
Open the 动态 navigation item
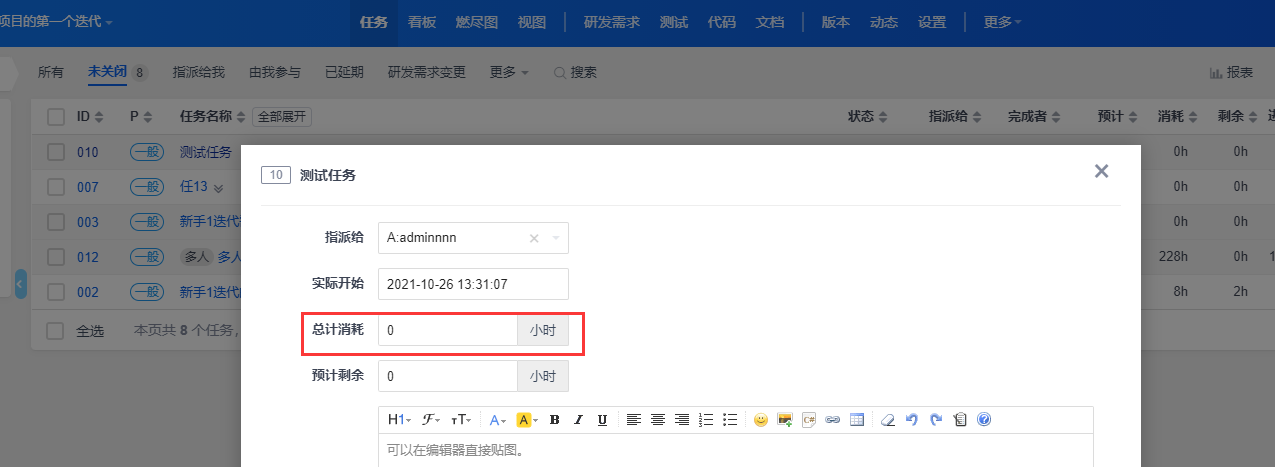click(884, 22)
